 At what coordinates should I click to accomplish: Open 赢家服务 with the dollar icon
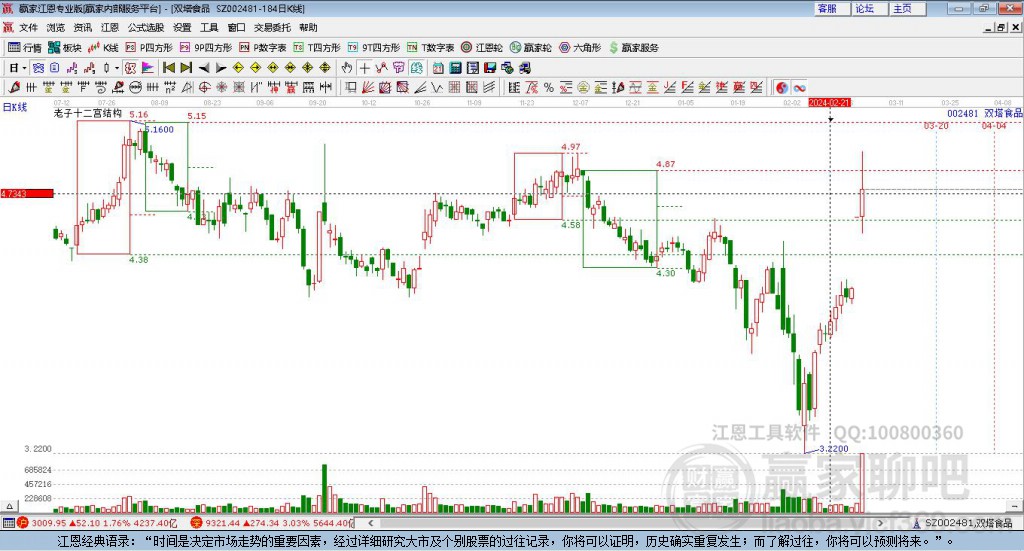[633, 48]
